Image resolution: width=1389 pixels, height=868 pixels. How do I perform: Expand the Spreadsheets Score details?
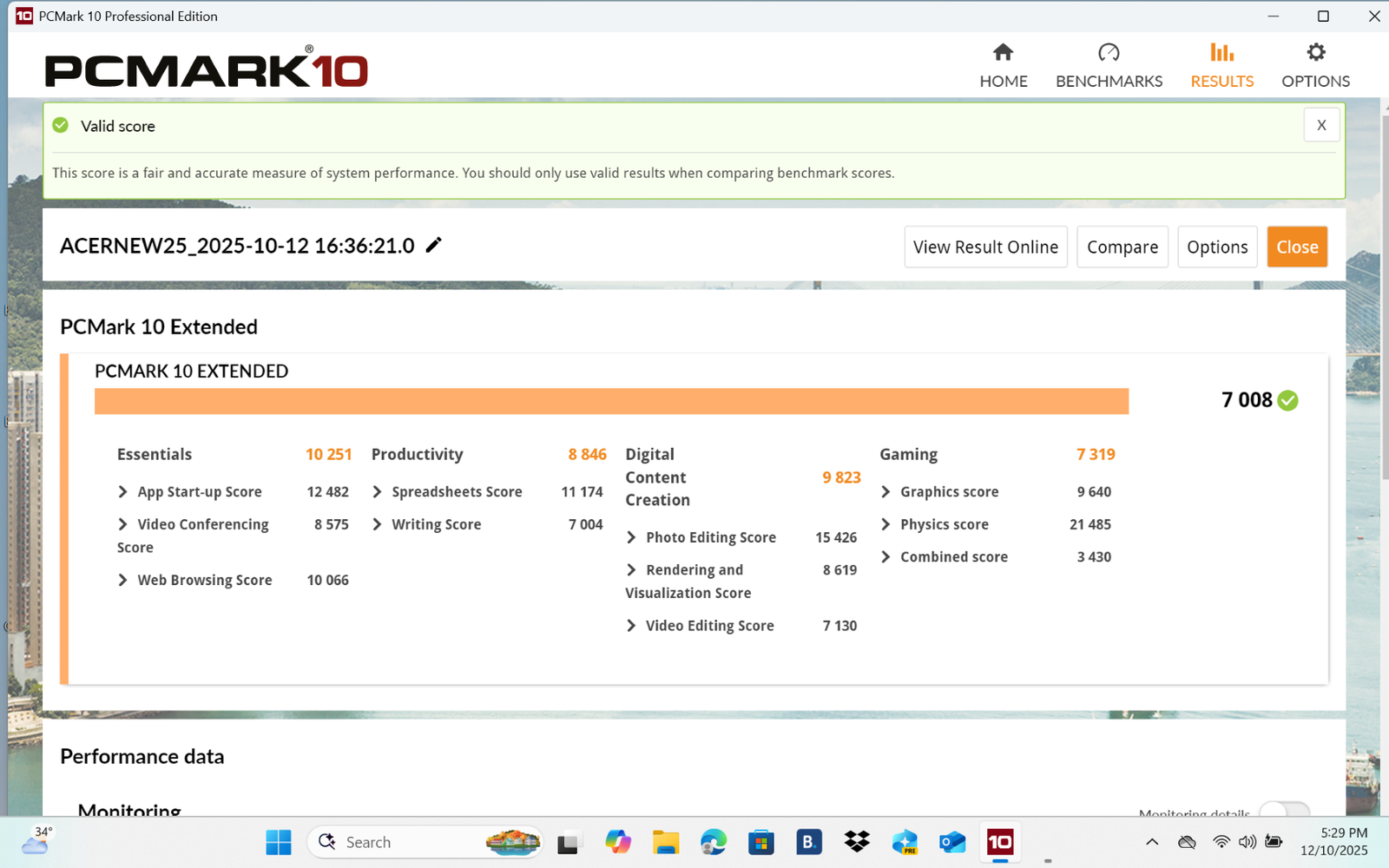378,492
